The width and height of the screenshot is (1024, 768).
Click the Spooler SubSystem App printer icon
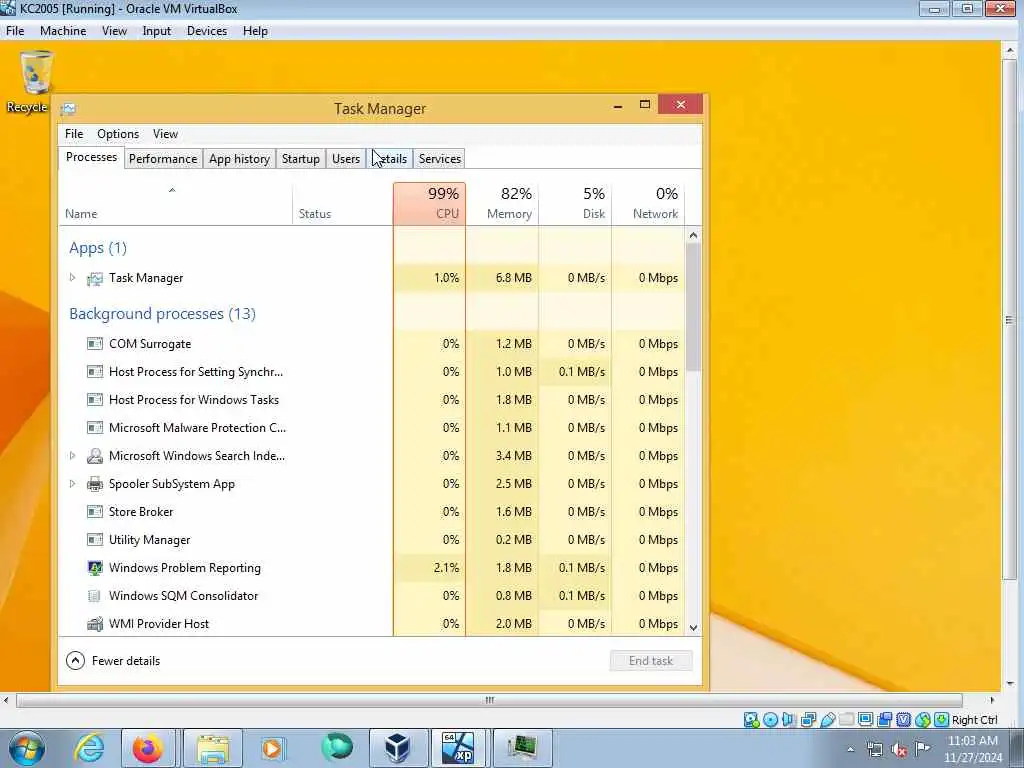[95, 484]
